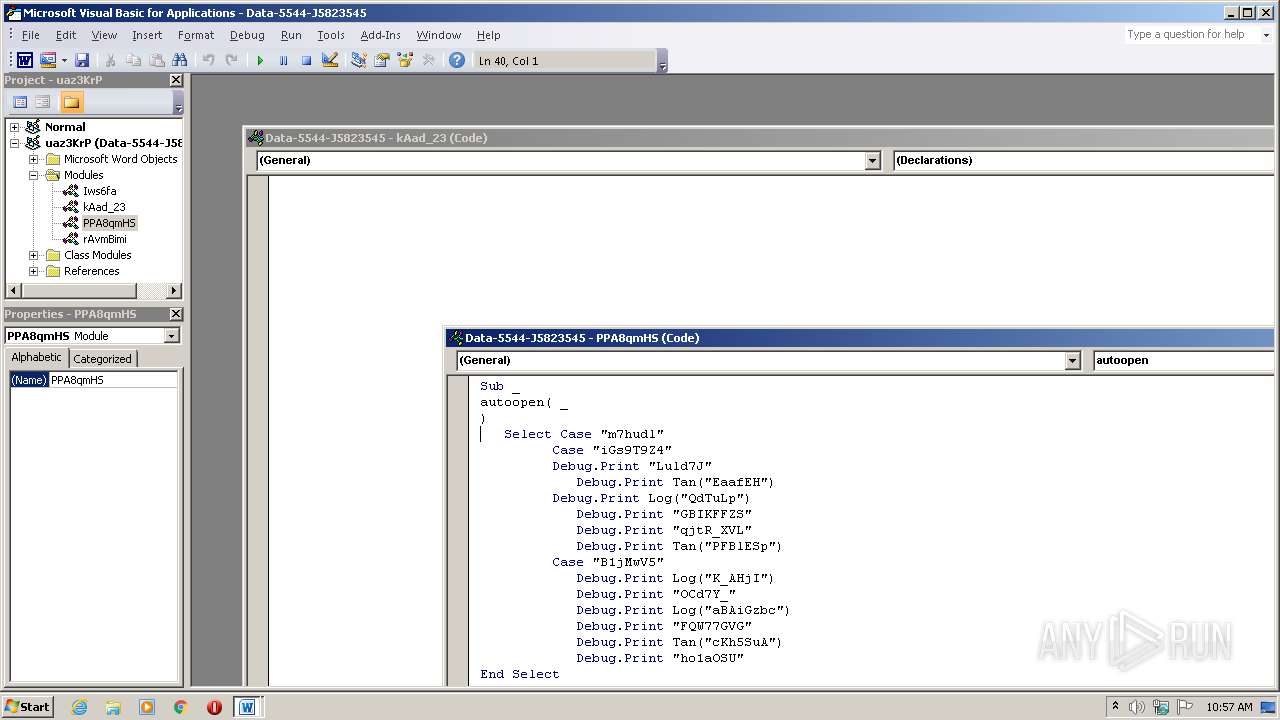Close the Properties panel
This screenshot has width=1280, height=720.
tap(176, 314)
